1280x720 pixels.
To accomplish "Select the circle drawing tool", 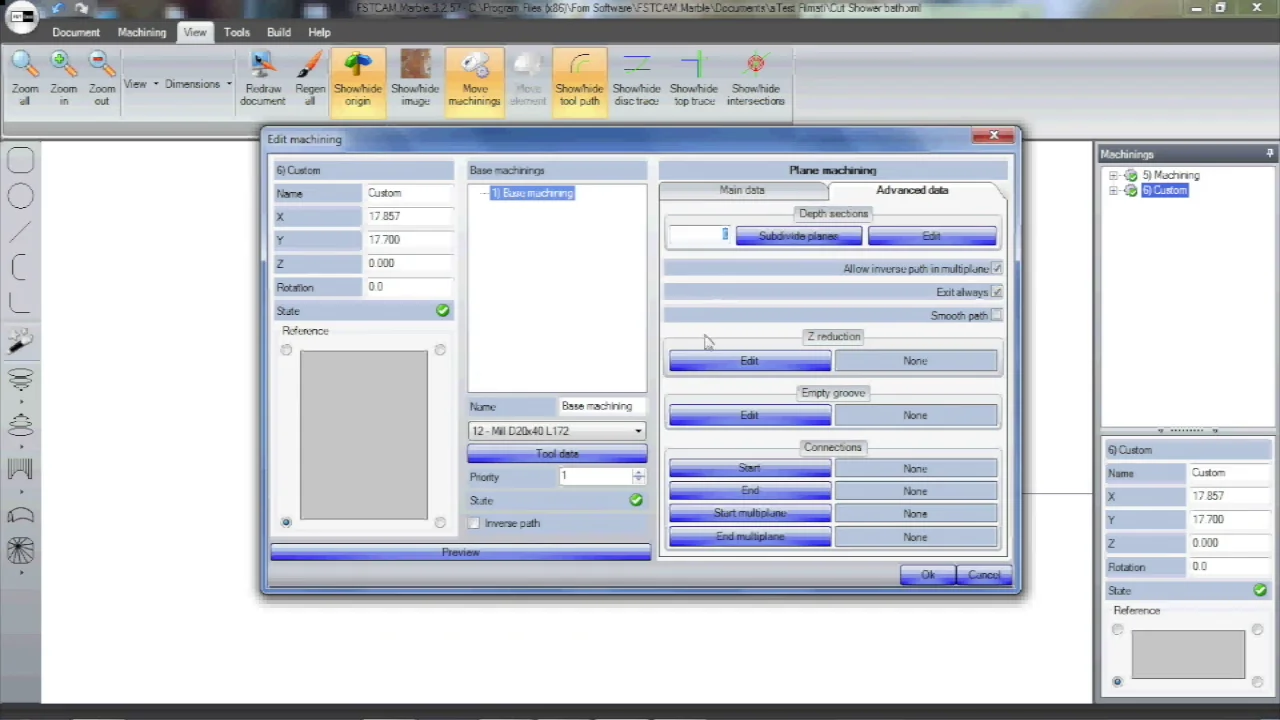I will 20,196.
